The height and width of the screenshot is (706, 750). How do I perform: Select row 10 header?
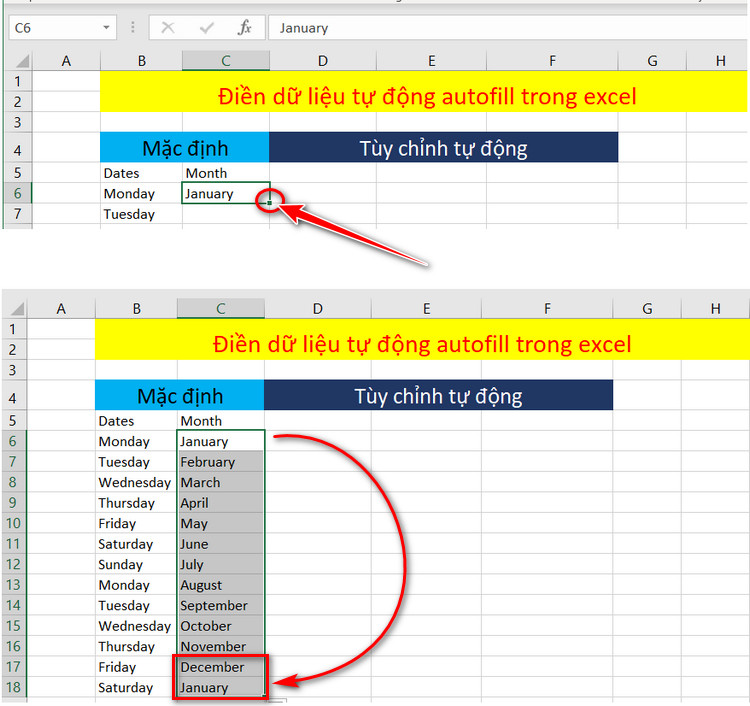(13, 523)
